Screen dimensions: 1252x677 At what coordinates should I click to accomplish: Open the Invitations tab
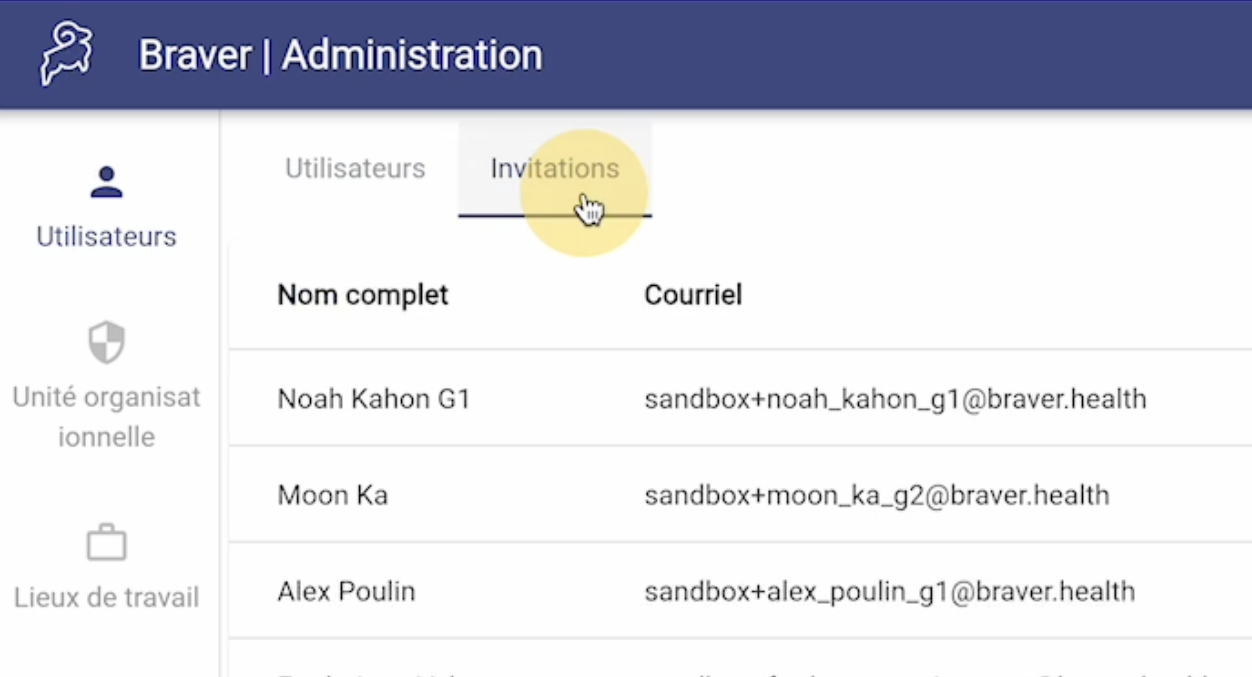click(555, 168)
